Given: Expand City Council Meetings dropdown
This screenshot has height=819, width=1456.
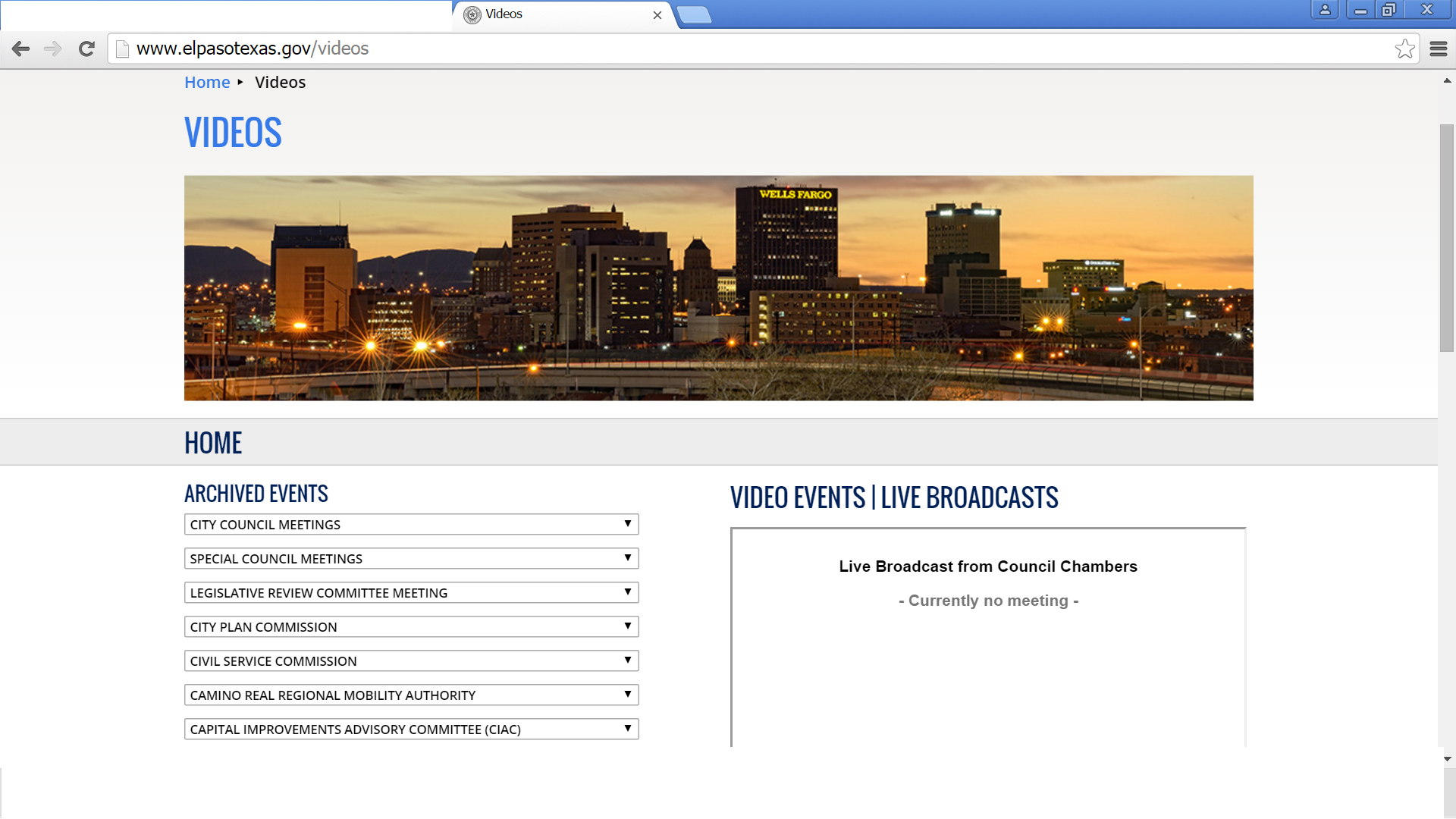Looking at the screenshot, I should 411,525.
